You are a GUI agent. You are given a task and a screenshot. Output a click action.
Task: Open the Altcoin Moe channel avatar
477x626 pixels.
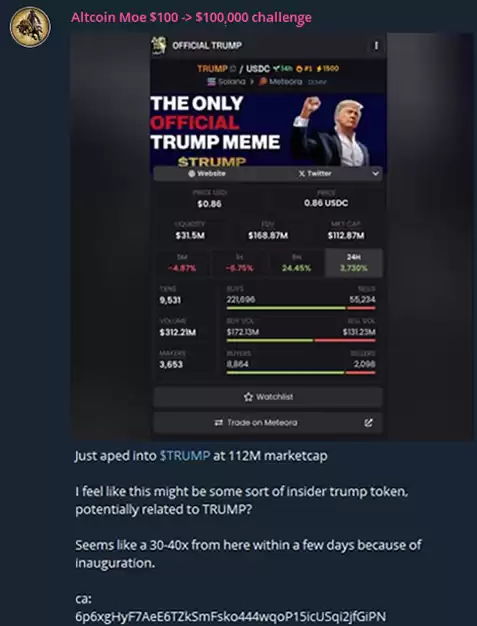[30, 27]
